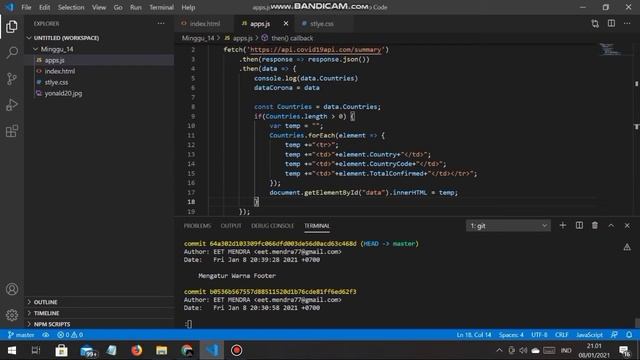The width and height of the screenshot is (640, 360).
Task: Open the terminal selector dropdown '1: git'
Action: pyautogui.click(x=508, y=226)
